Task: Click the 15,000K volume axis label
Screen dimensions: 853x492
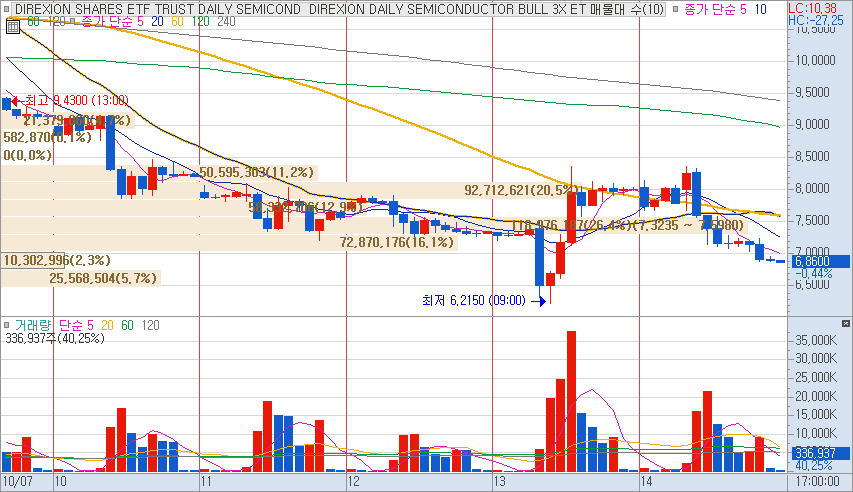Action: coord(815,415)
